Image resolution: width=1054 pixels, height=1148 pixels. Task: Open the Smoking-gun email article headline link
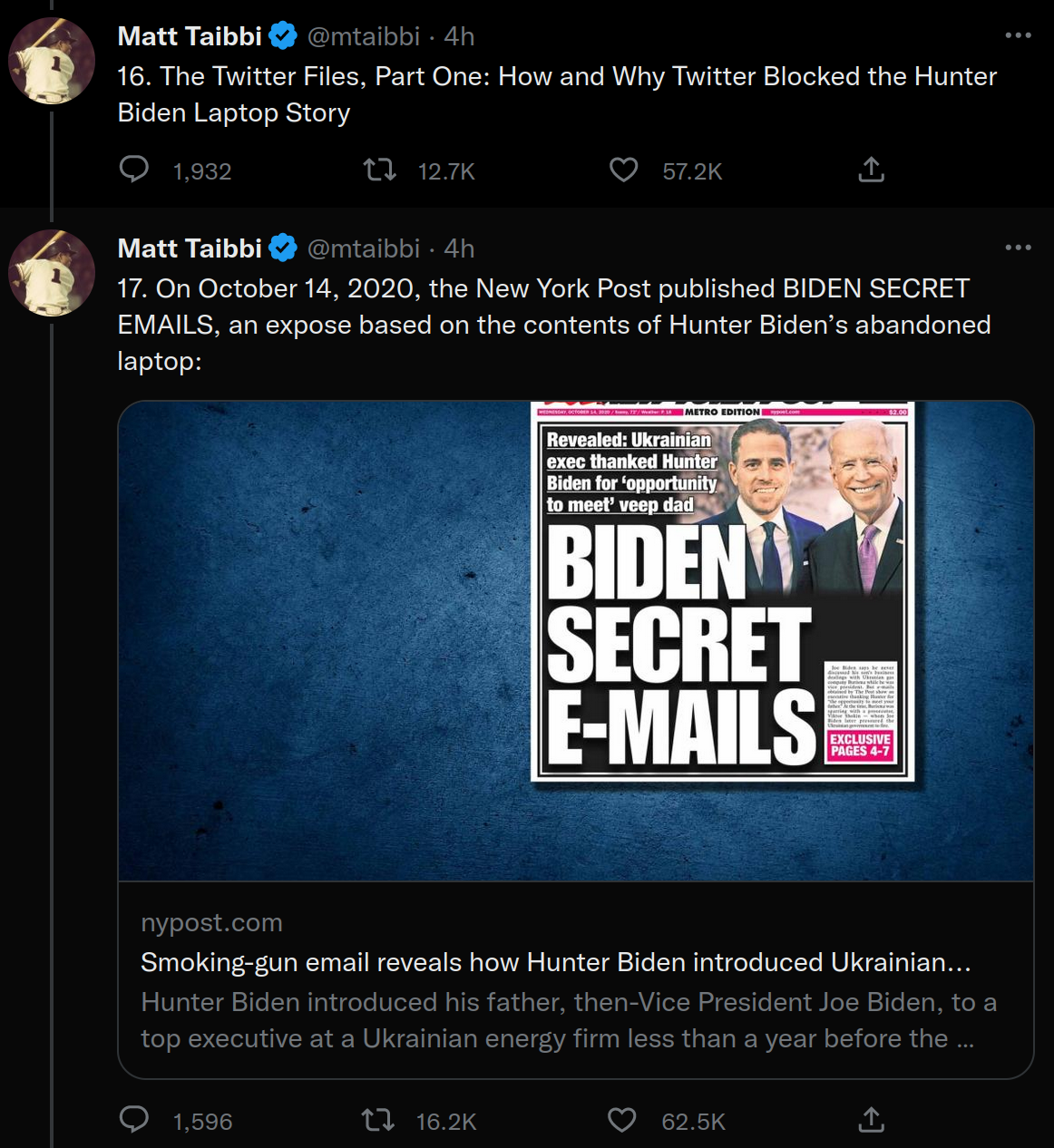[x=556, y=962]
